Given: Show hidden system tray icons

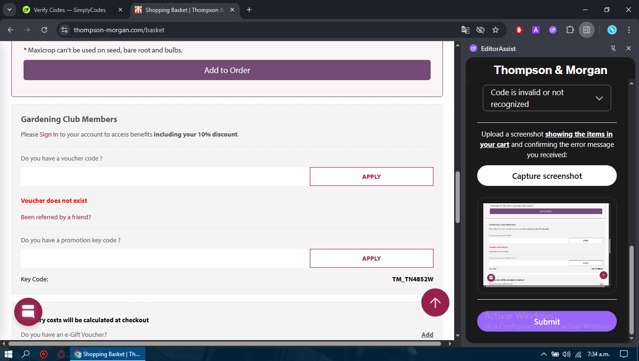Looking at the screenshot, I should 544,354.
